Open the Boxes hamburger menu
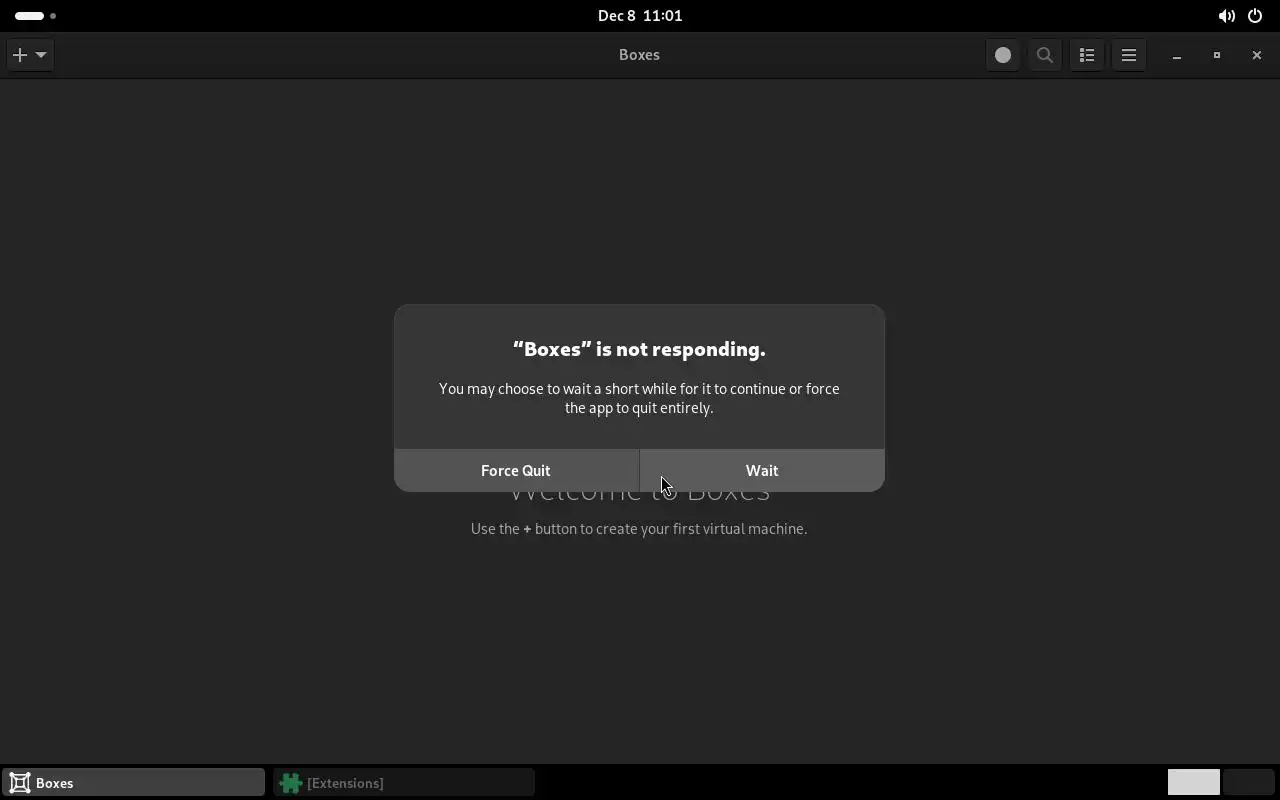Image resolution: width=1280 pixels, height=800 pixels. tap(1129, 55)
